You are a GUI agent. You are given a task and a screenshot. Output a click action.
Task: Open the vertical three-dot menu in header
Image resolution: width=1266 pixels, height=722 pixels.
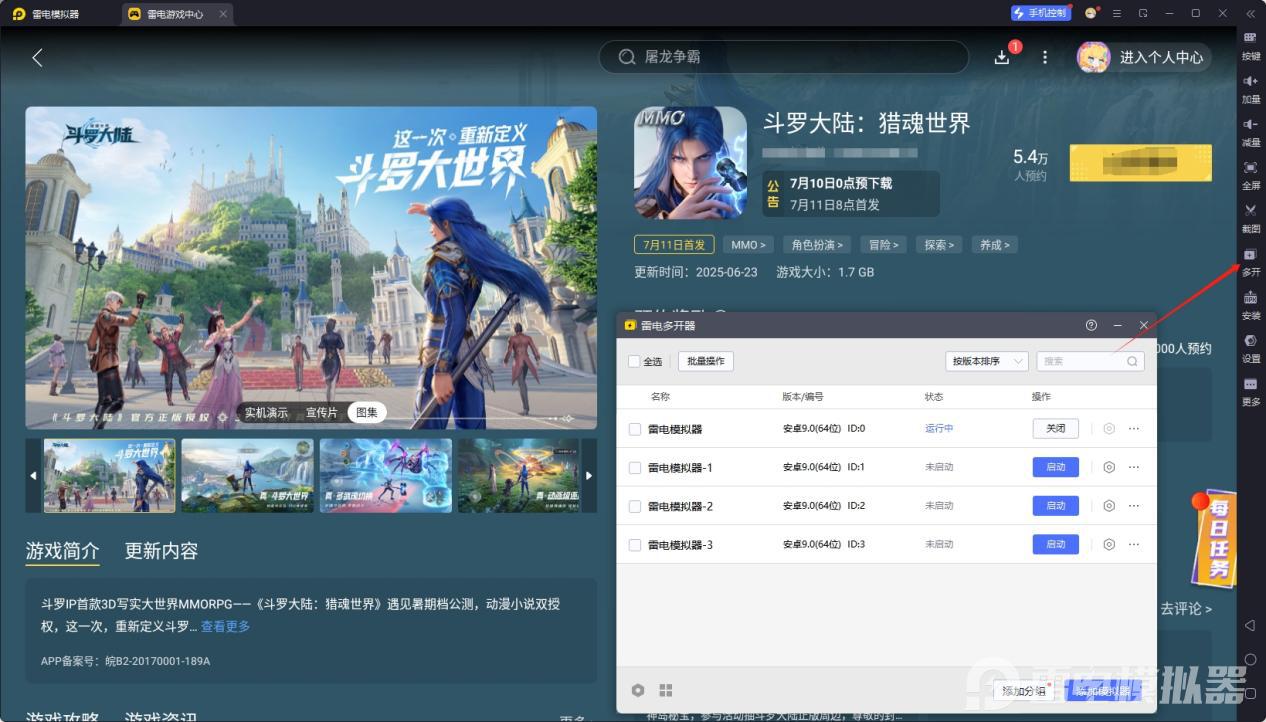(1045, 57)
